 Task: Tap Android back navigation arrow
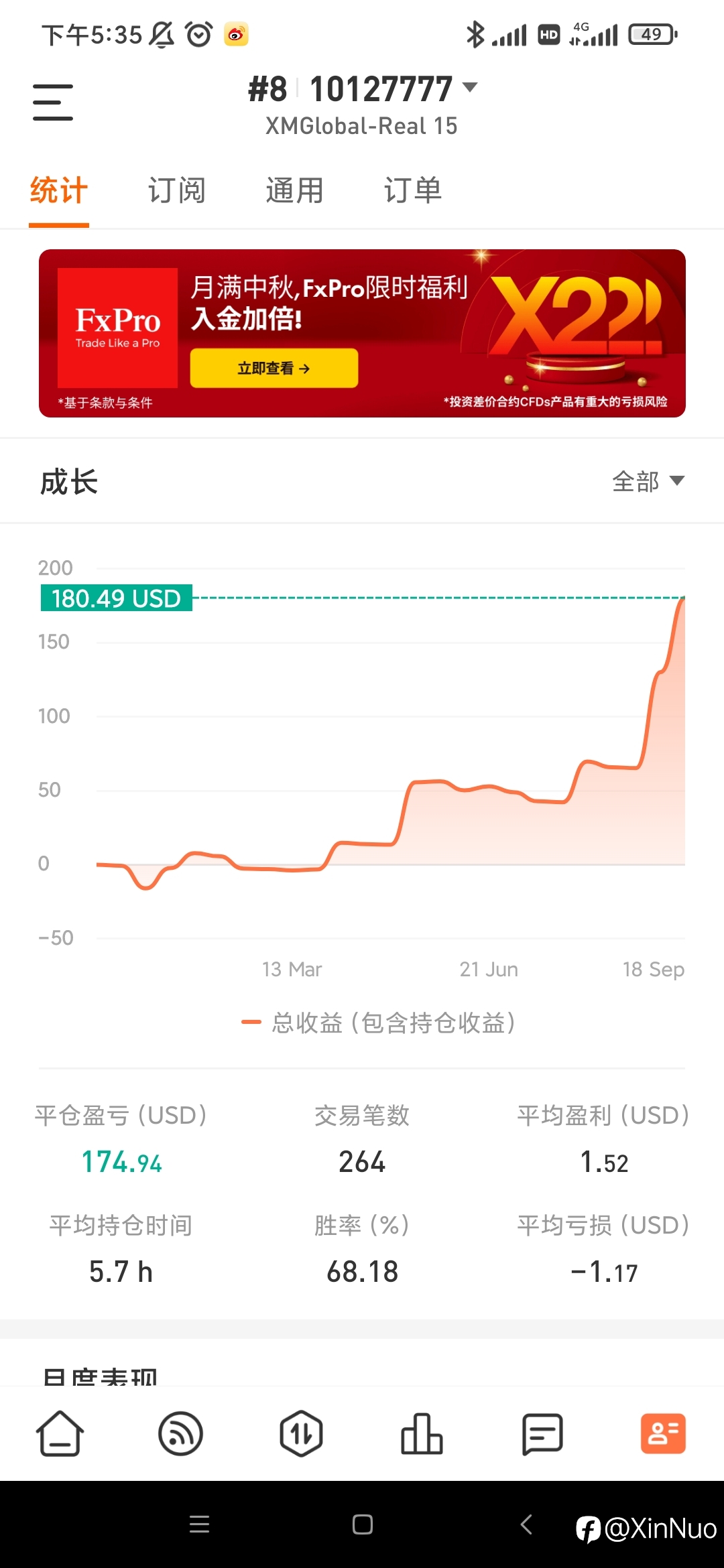click(527, 1524)
